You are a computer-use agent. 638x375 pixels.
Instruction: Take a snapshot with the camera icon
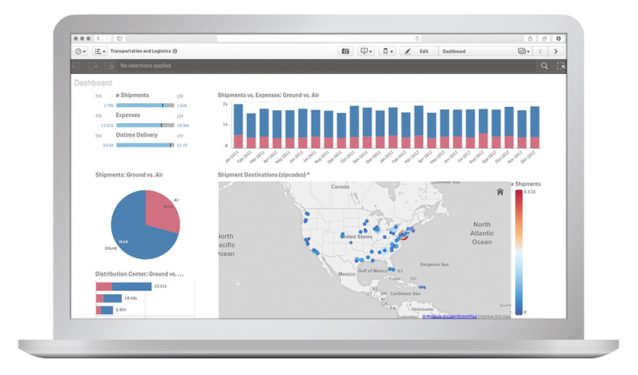click(345, 51)
